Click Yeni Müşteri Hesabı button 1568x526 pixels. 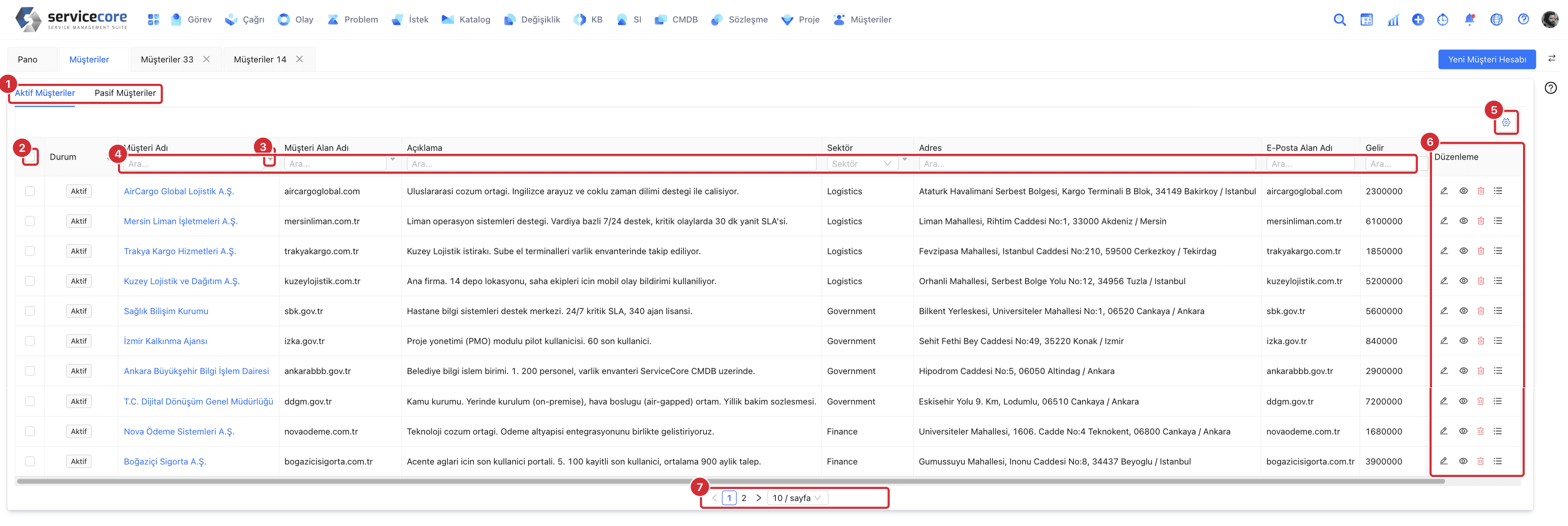1486,59
